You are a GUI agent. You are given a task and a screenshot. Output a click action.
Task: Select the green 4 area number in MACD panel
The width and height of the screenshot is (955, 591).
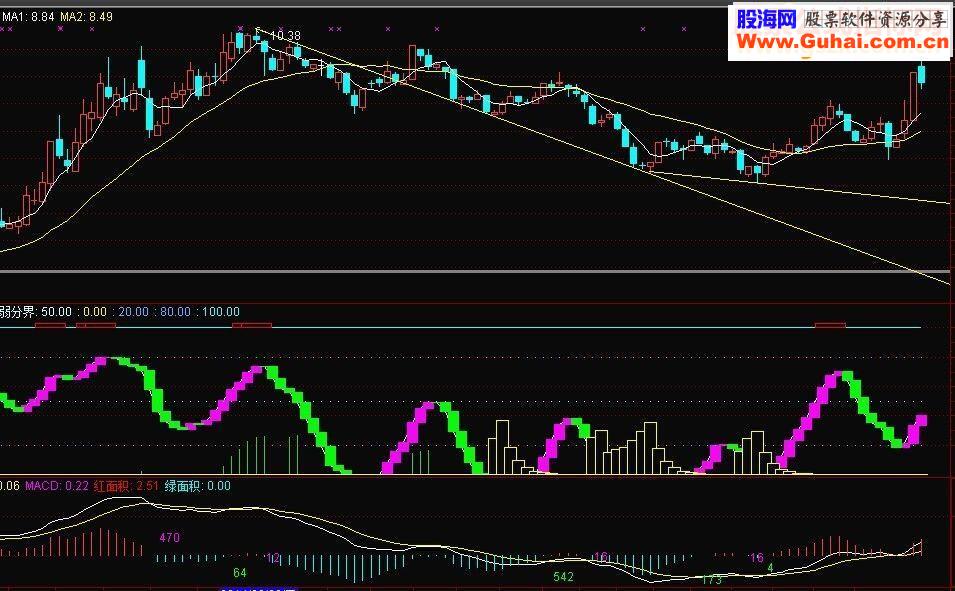(770, 568)
